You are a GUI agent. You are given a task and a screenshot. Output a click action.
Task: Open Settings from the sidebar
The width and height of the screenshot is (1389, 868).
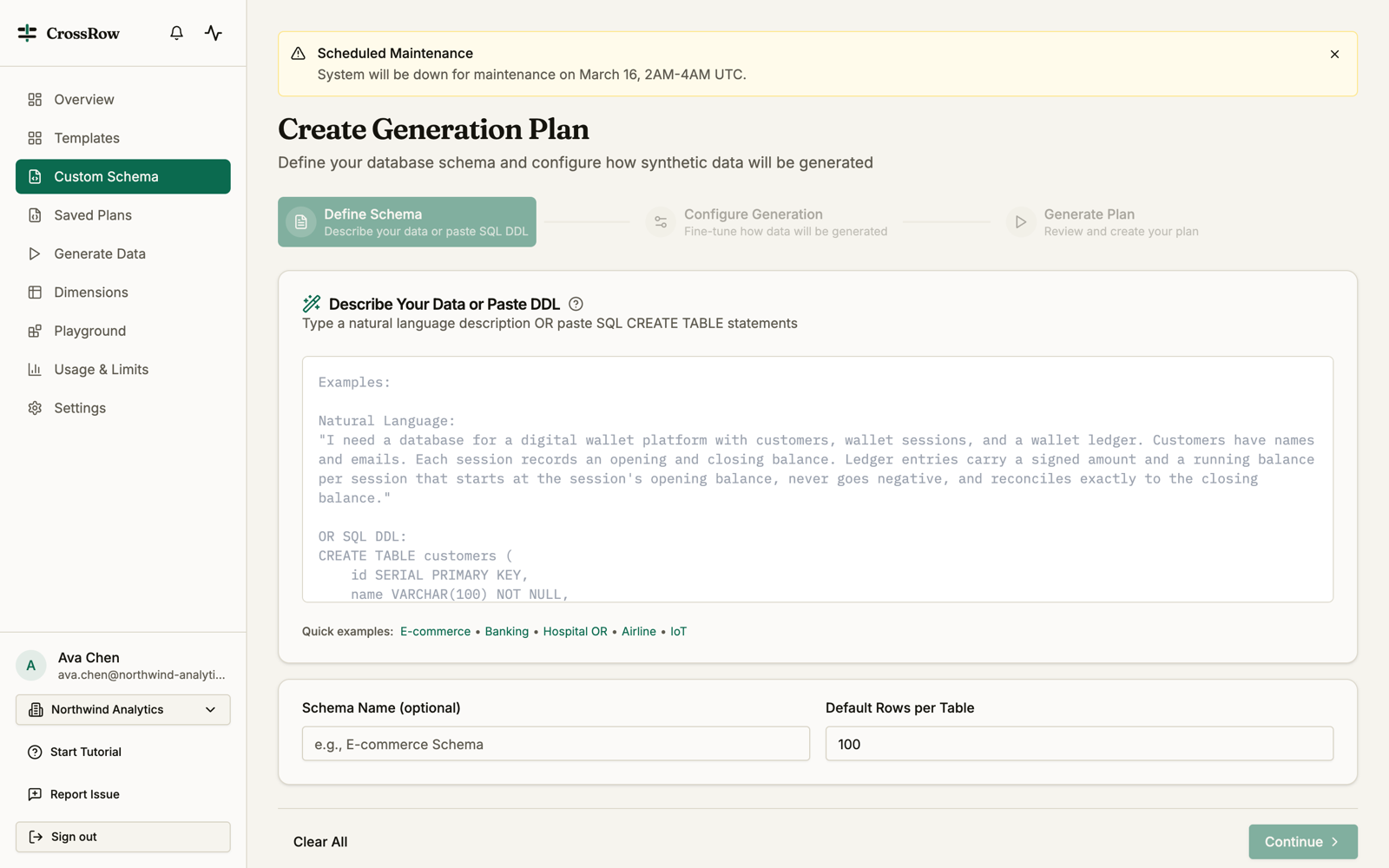[x=123, y=408]
